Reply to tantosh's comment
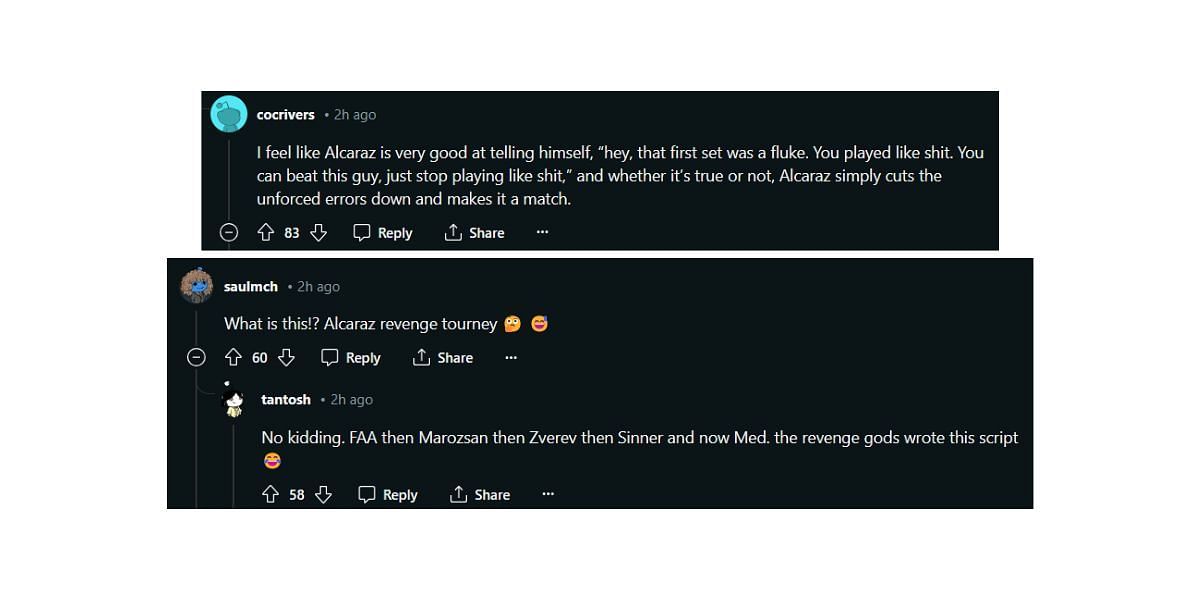 [x=388, y=495]
